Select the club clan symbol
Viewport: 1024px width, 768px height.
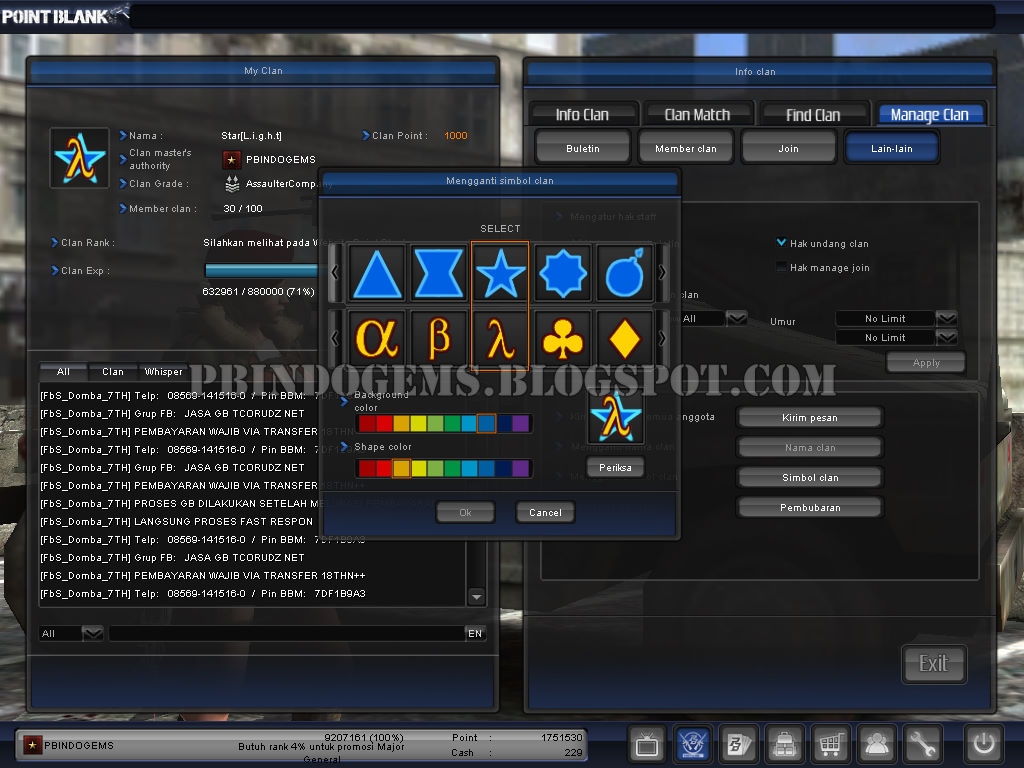point(561,338)
